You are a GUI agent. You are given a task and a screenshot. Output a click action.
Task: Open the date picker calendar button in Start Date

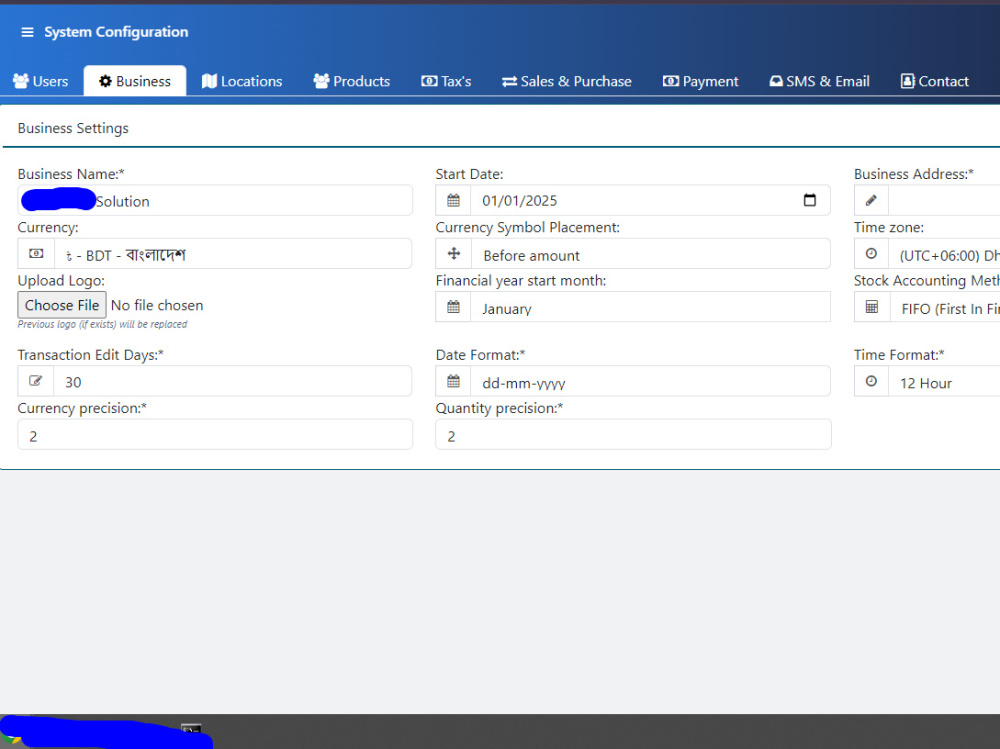(809, 200)
